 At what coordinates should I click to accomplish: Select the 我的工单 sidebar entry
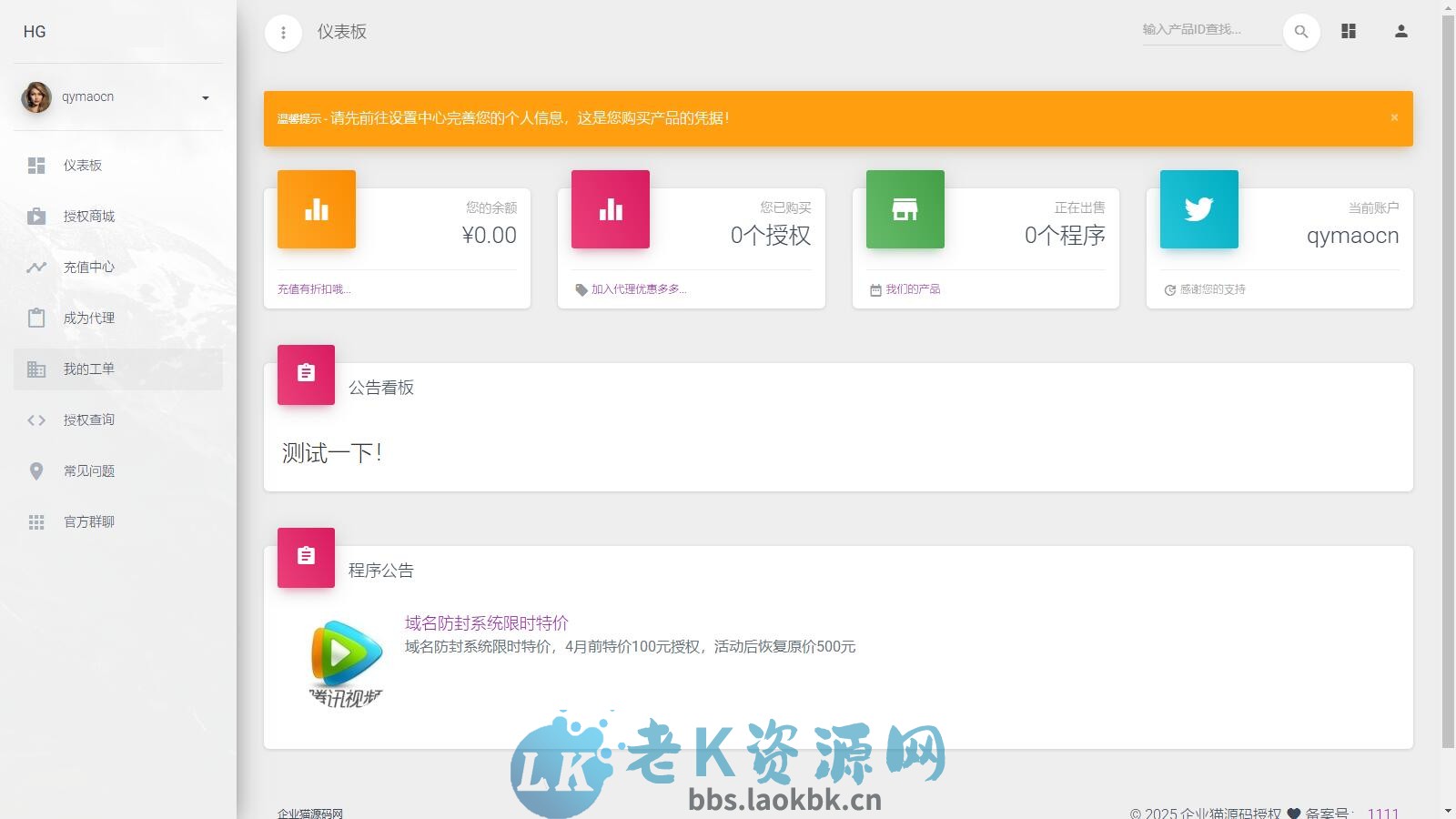pyautogui.click(x=88, y=369)
